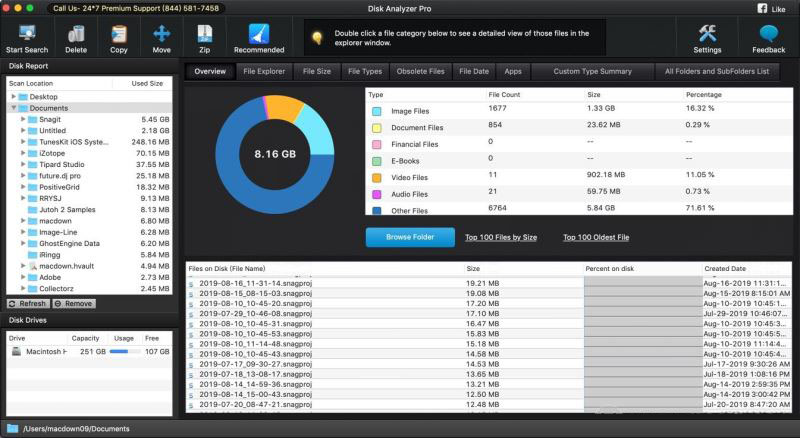
Task: Open the Obsolete Files tab
Action: (x=420, y=71)
